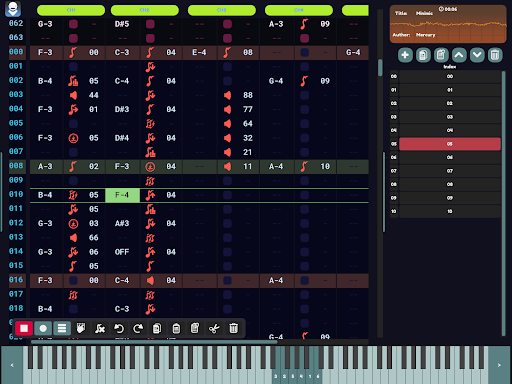Copy selection in the bottom toolbar
512x384 pixels.
coord(157,328)
